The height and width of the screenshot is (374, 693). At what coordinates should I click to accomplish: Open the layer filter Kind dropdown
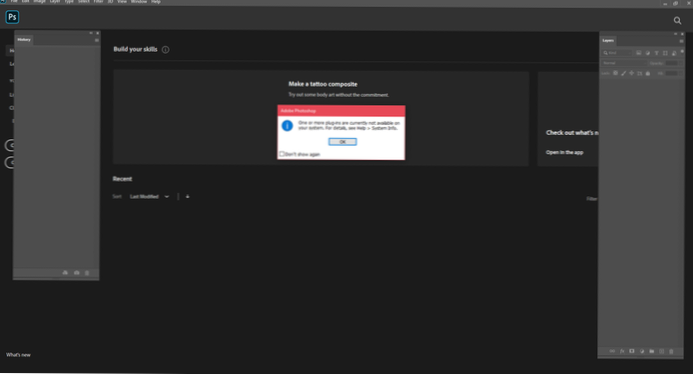click(617, 53)
